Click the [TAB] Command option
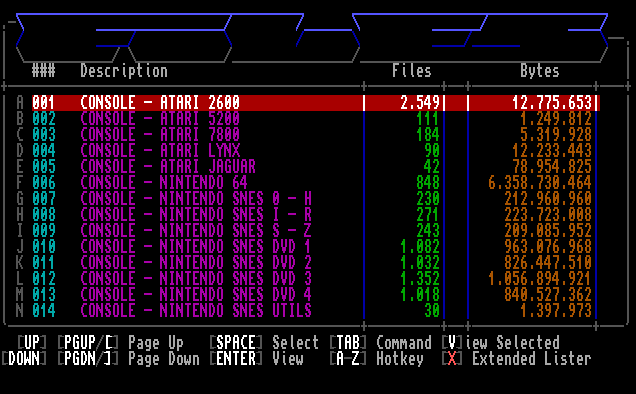The image size is (636, 394). pos(380,343)
